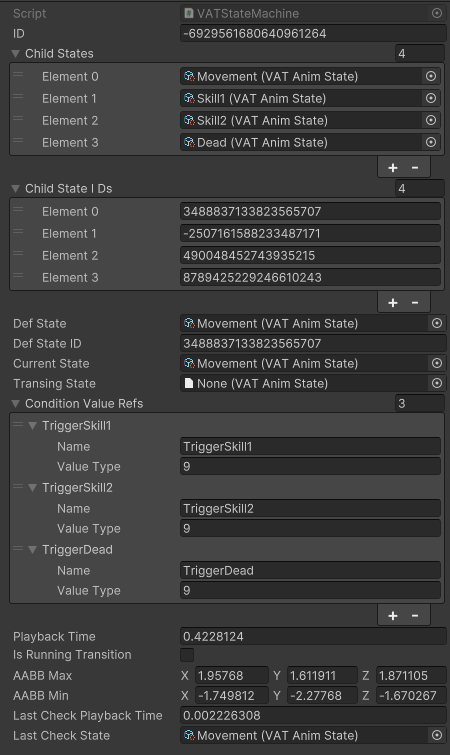Open object picker for Skill1 element
The height and width of the screenshot is (755, 450).
click(431, 98)
